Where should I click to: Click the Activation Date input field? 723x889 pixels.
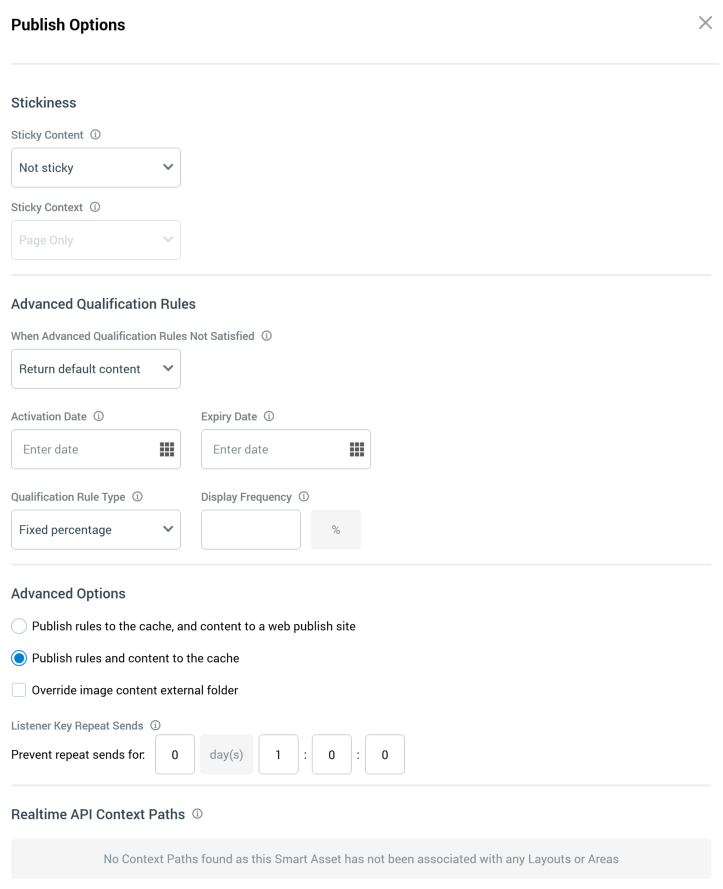click(85, 449)
